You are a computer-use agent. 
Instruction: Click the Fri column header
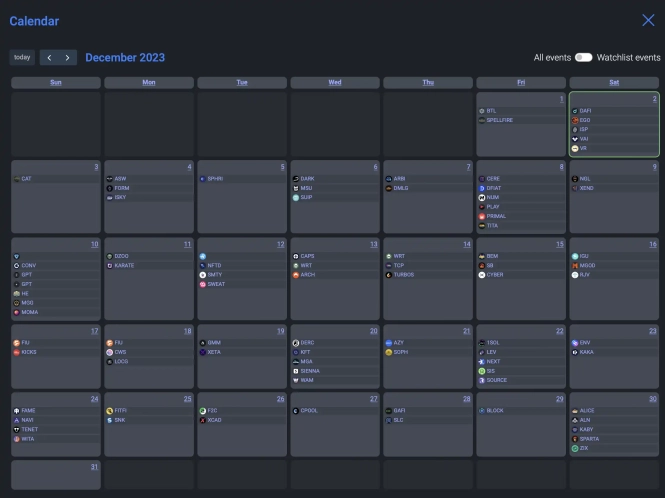pos(521,82)
